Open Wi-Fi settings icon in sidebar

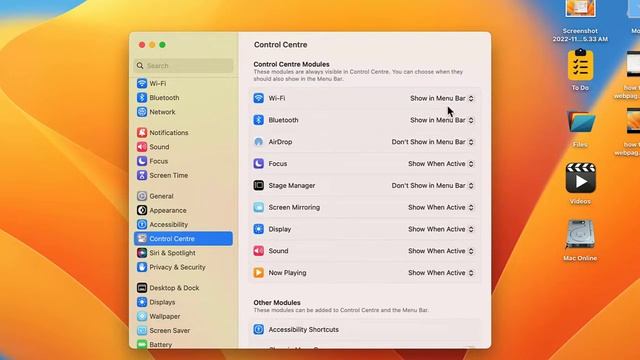tap(142, 83)
